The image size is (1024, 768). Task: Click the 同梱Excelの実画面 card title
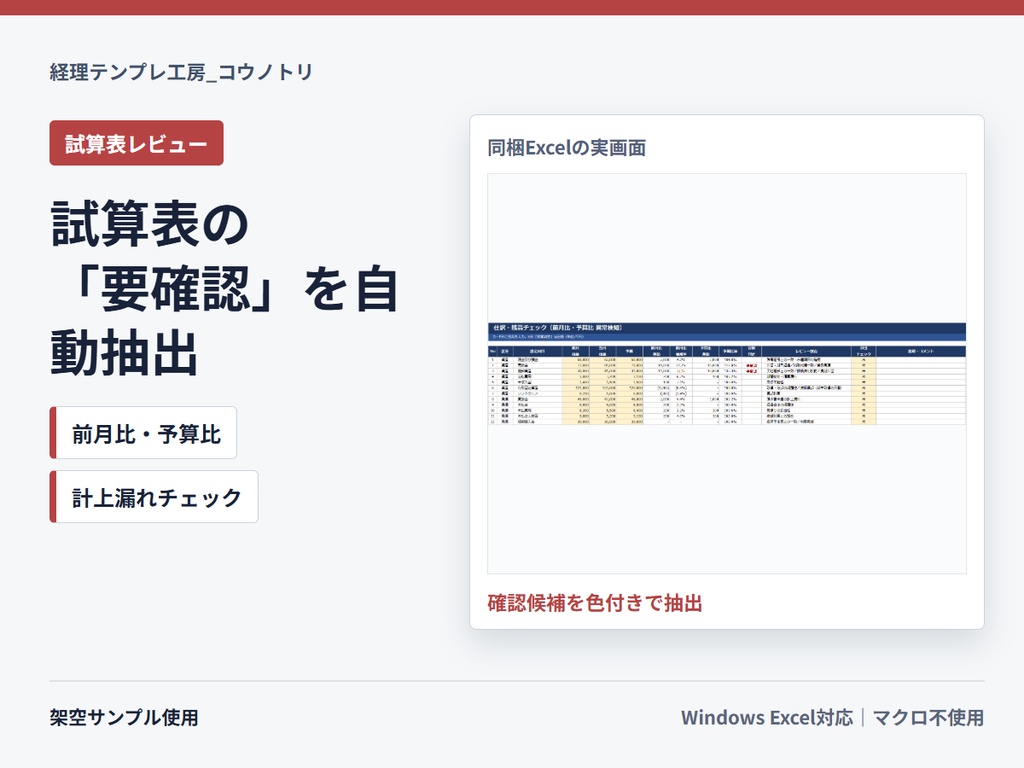point(567,148)
